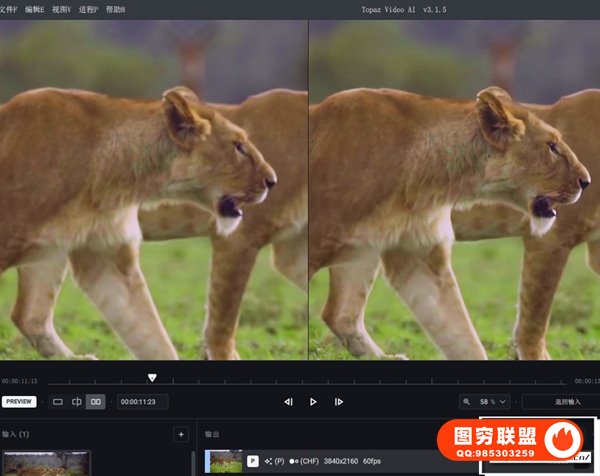The image size is (600, 476).
Task: Step back one frame
Action: pos(288,402)
